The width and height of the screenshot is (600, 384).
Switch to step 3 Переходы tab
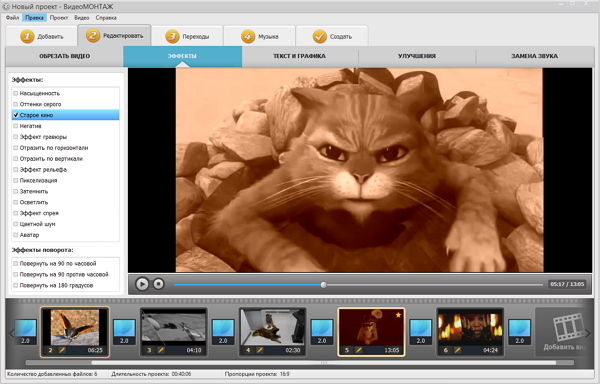click(x=187, y=37)
